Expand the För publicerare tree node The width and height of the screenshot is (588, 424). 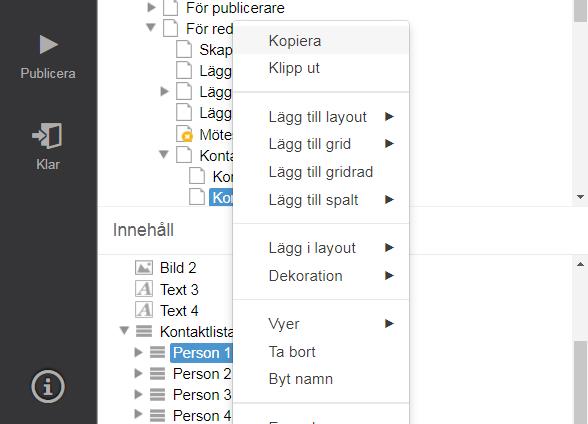pyautogui.click(x=151, y=7)
